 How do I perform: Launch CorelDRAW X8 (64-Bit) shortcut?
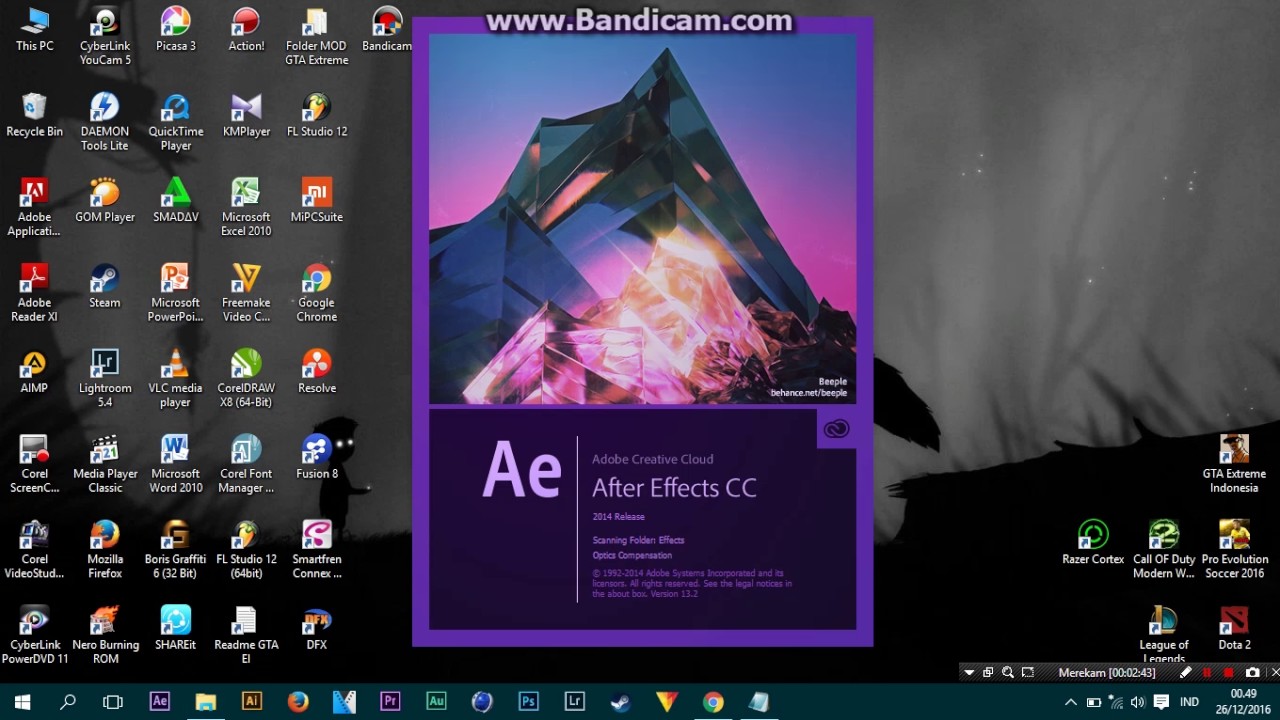tap(246, 379)
